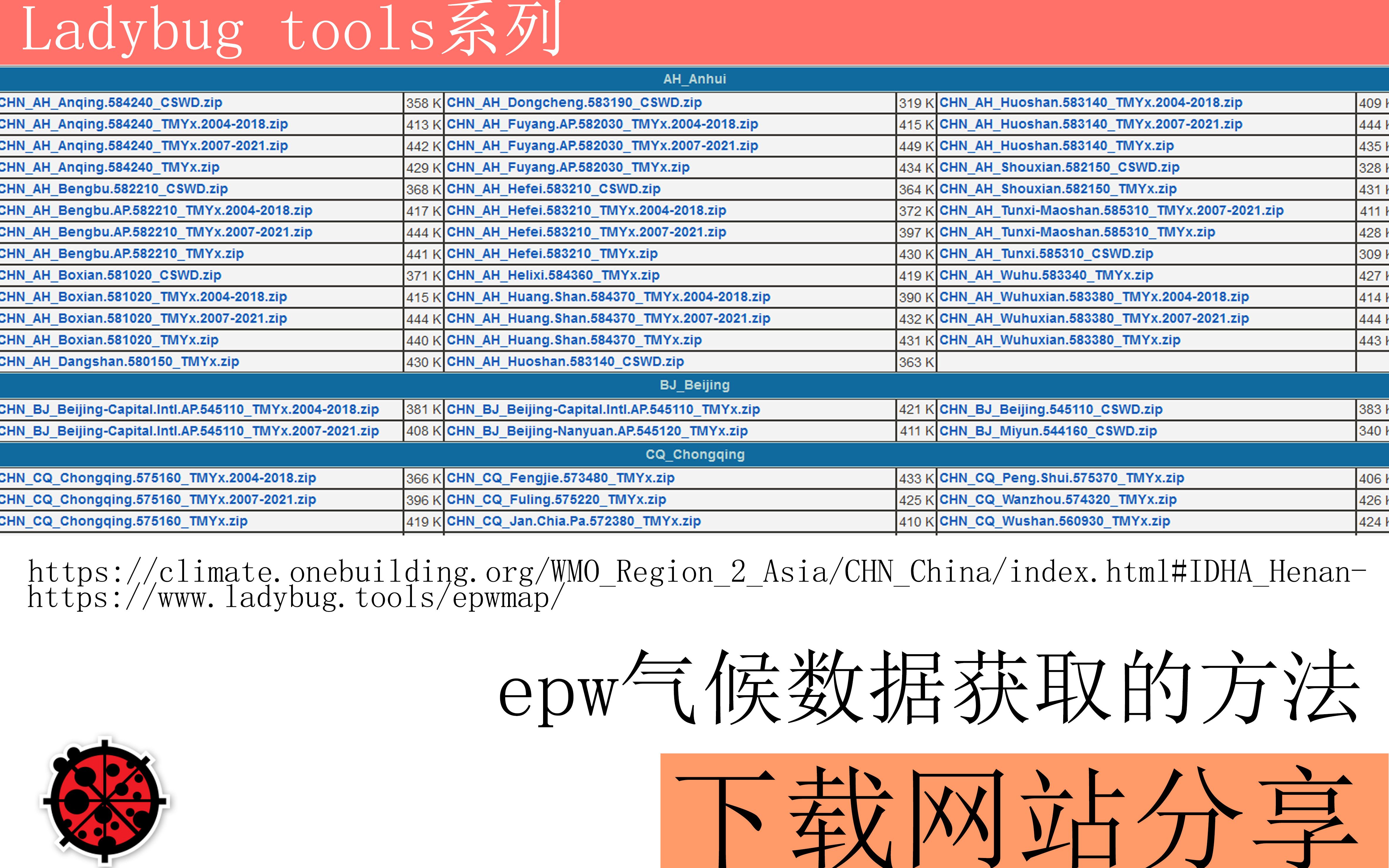Click the 358 K size cell
The height and width of the screenshot is (868, 1389).
point(424,103)
